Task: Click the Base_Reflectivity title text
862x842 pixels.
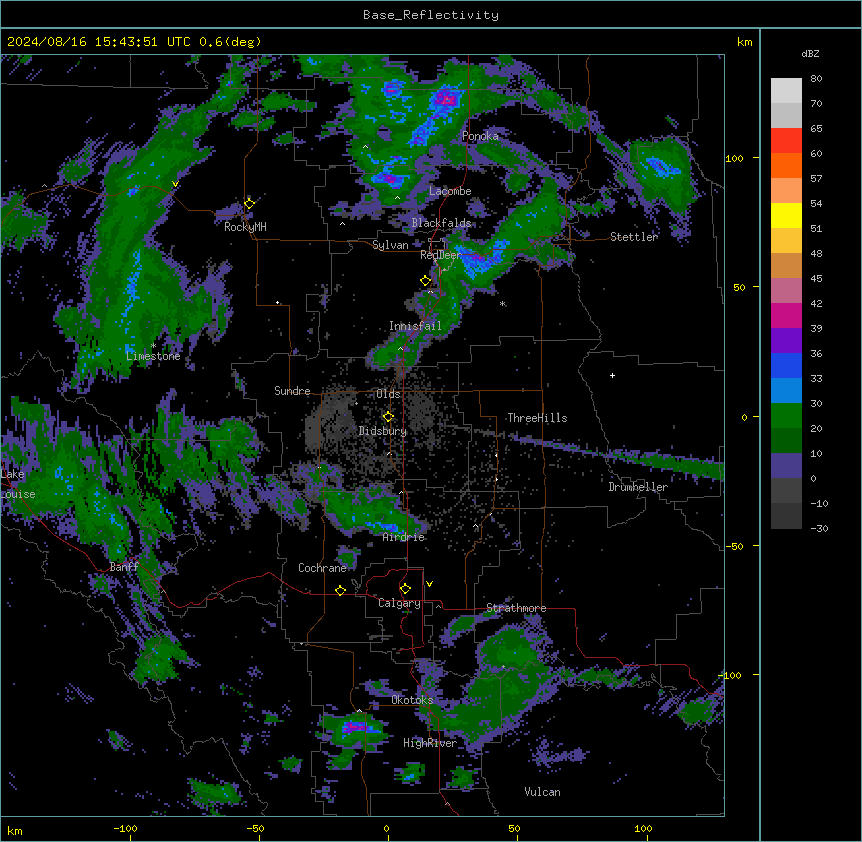Action: pyautogui.click(x=431, y=15)
